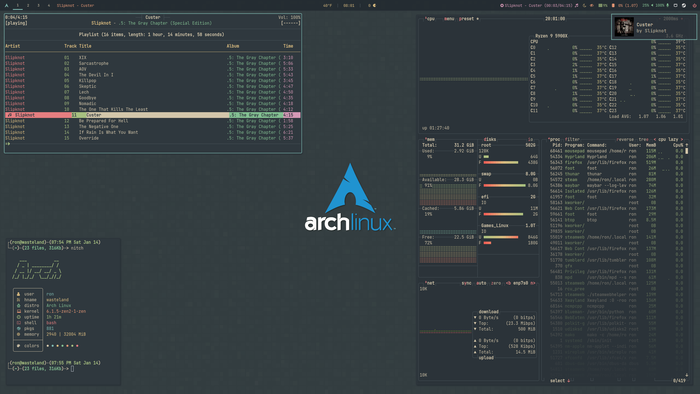The image size is (700, 394).
Task: Switch to workspace 2 in top bar
Action: pos(28,5)
